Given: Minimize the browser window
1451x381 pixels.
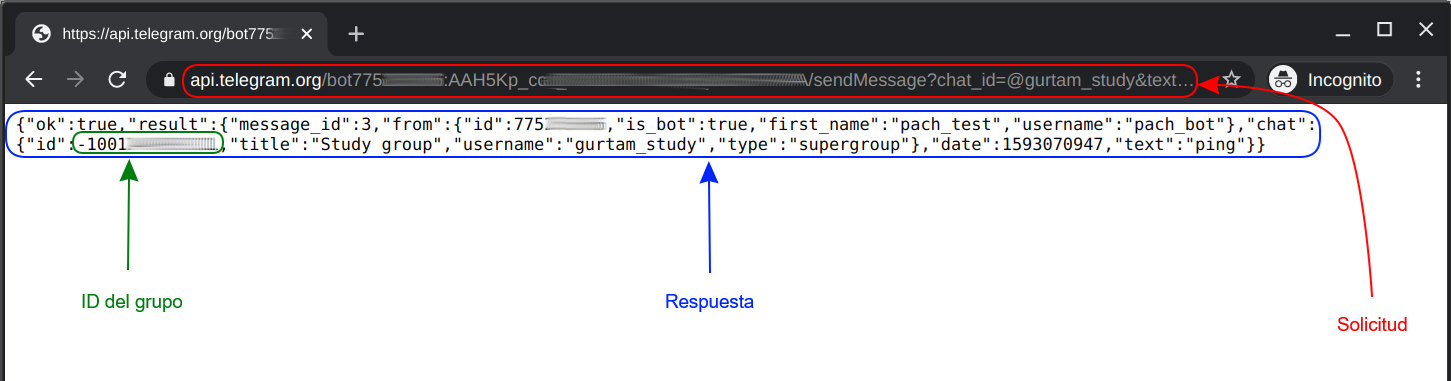Looking at the screenshot, I should coord(1342,30).
